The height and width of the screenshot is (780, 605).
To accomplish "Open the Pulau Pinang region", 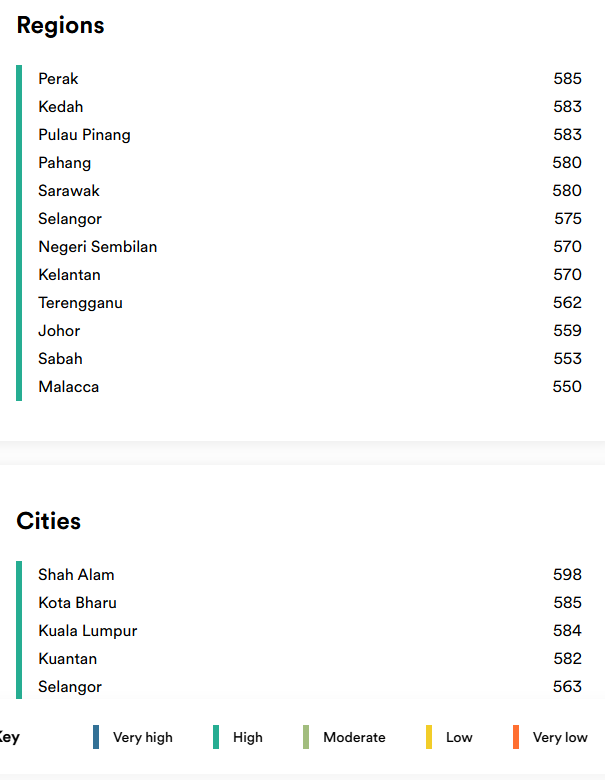I will pos(84,135).
